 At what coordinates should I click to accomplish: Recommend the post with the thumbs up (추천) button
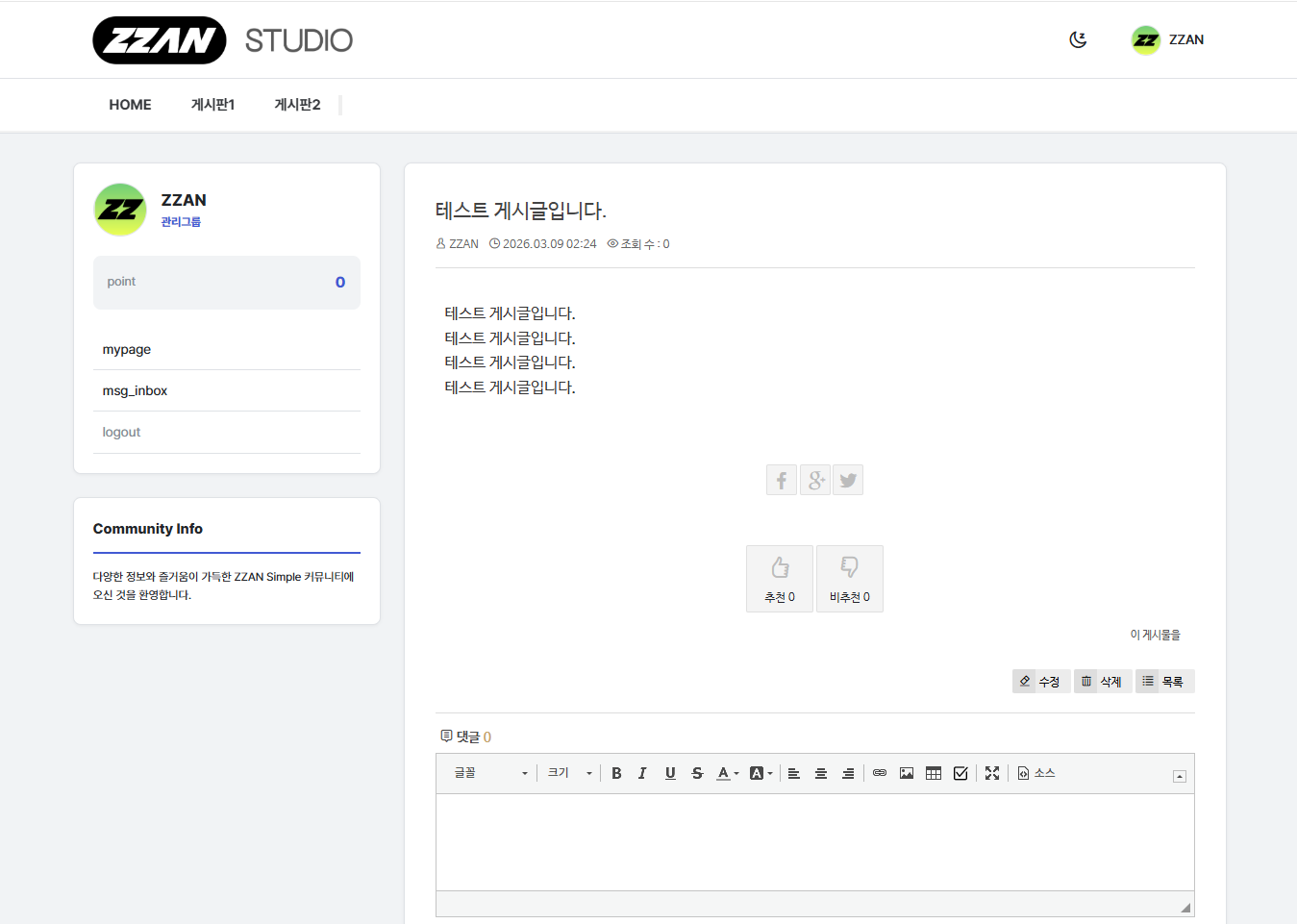(780, 579)
